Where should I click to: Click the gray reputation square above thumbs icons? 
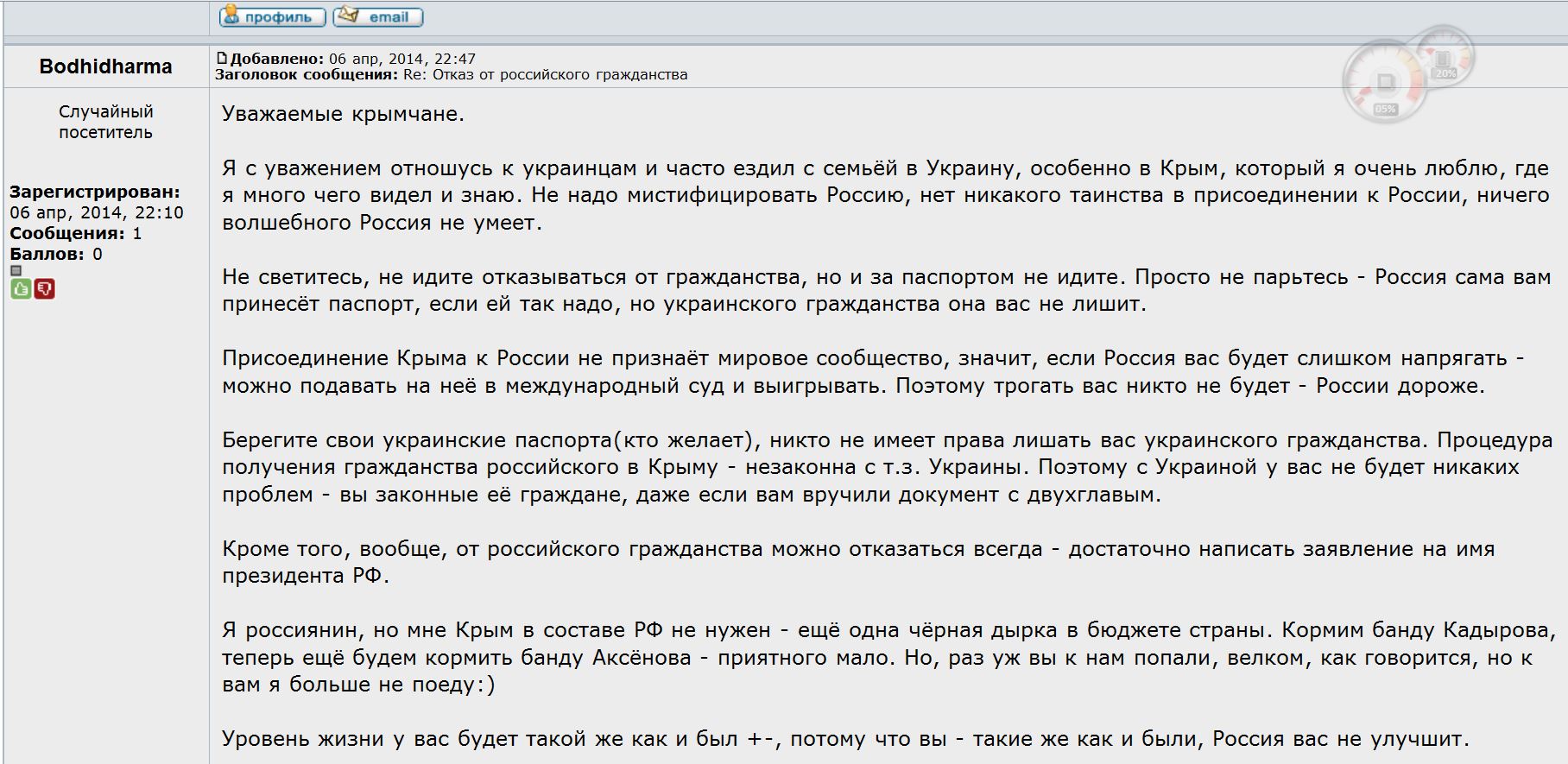(x=16, y=271)
